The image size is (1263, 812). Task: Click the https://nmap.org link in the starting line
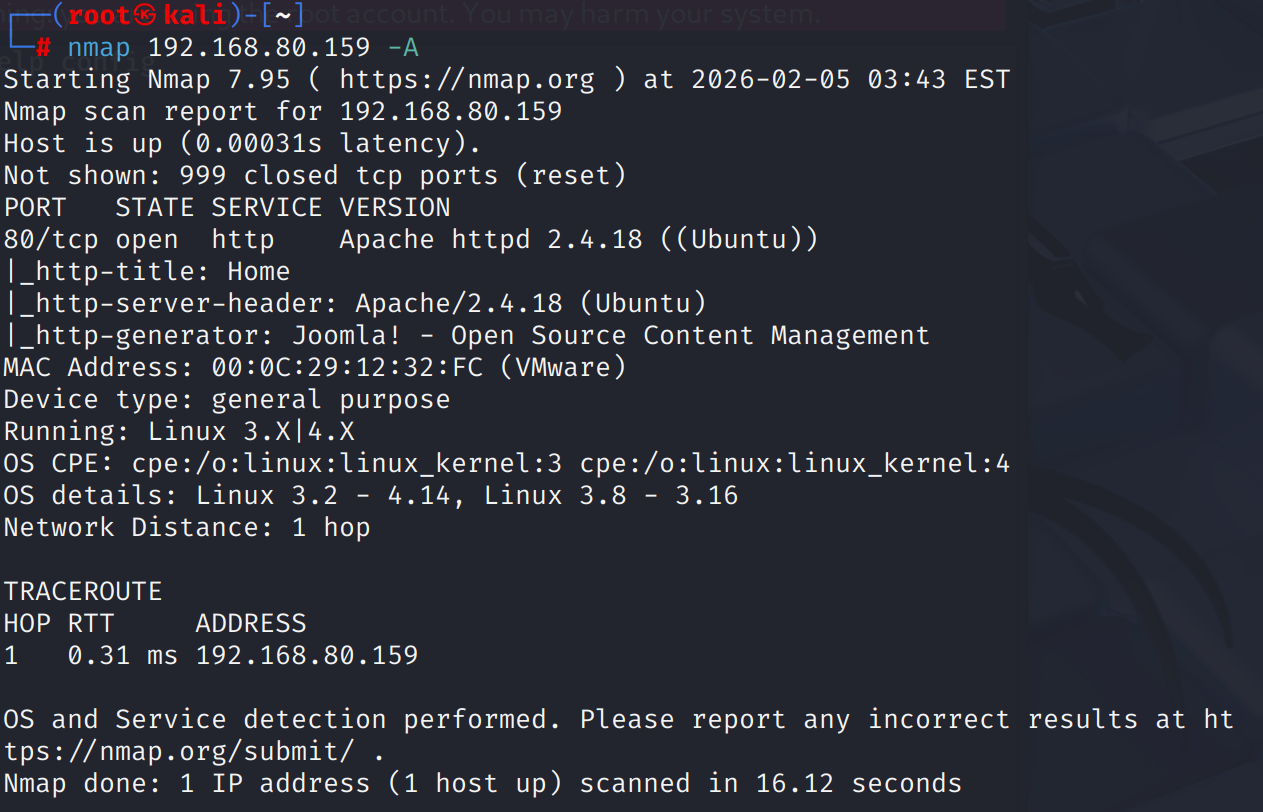(467, 79)
